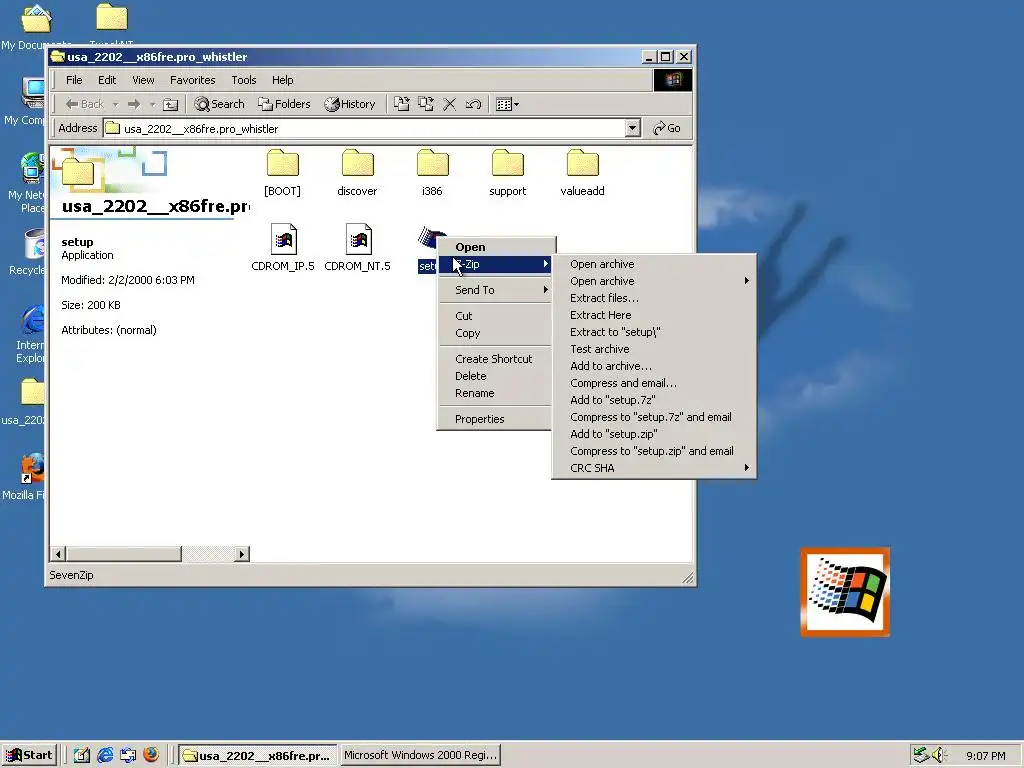
Task: Expand the Forward history dropdown arrow
Action: click(152, 104)
